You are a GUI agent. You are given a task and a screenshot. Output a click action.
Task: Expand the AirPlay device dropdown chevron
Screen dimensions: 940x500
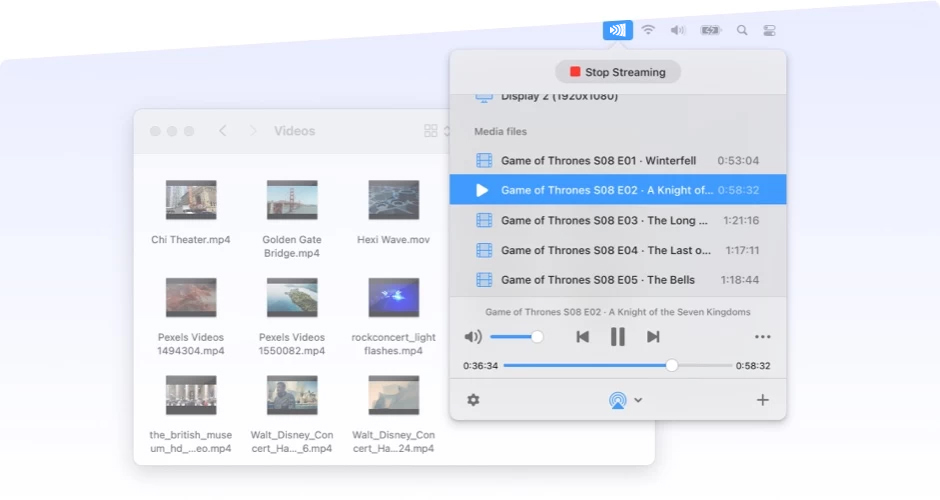(x=638, y=400)
